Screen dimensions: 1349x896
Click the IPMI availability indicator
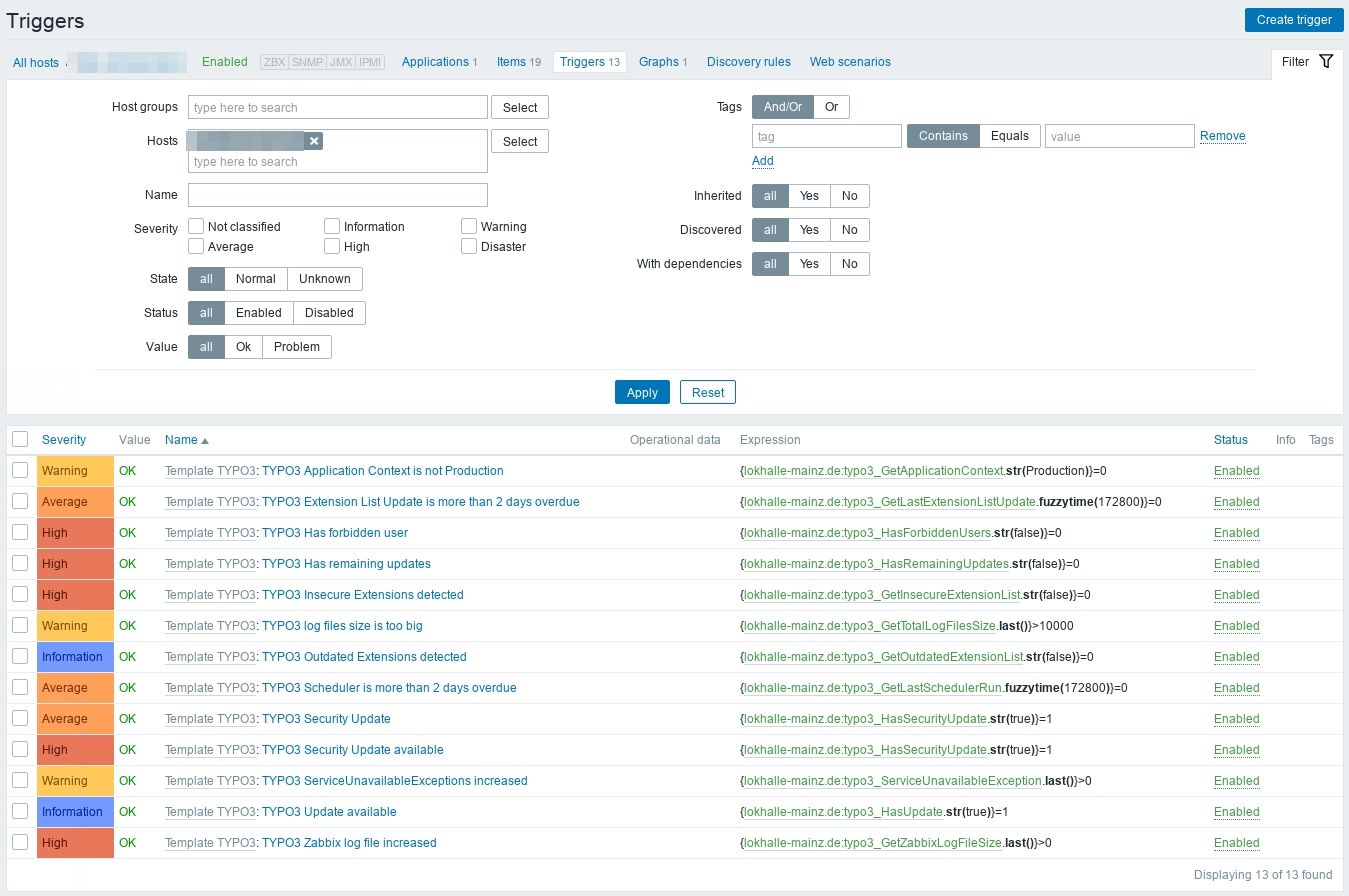point(370,62)
